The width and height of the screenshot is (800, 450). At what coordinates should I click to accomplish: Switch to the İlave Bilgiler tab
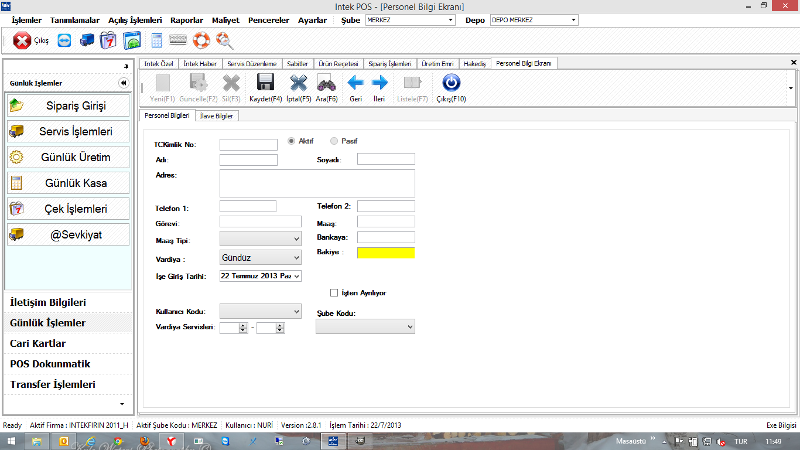click(x=217, y=116)
